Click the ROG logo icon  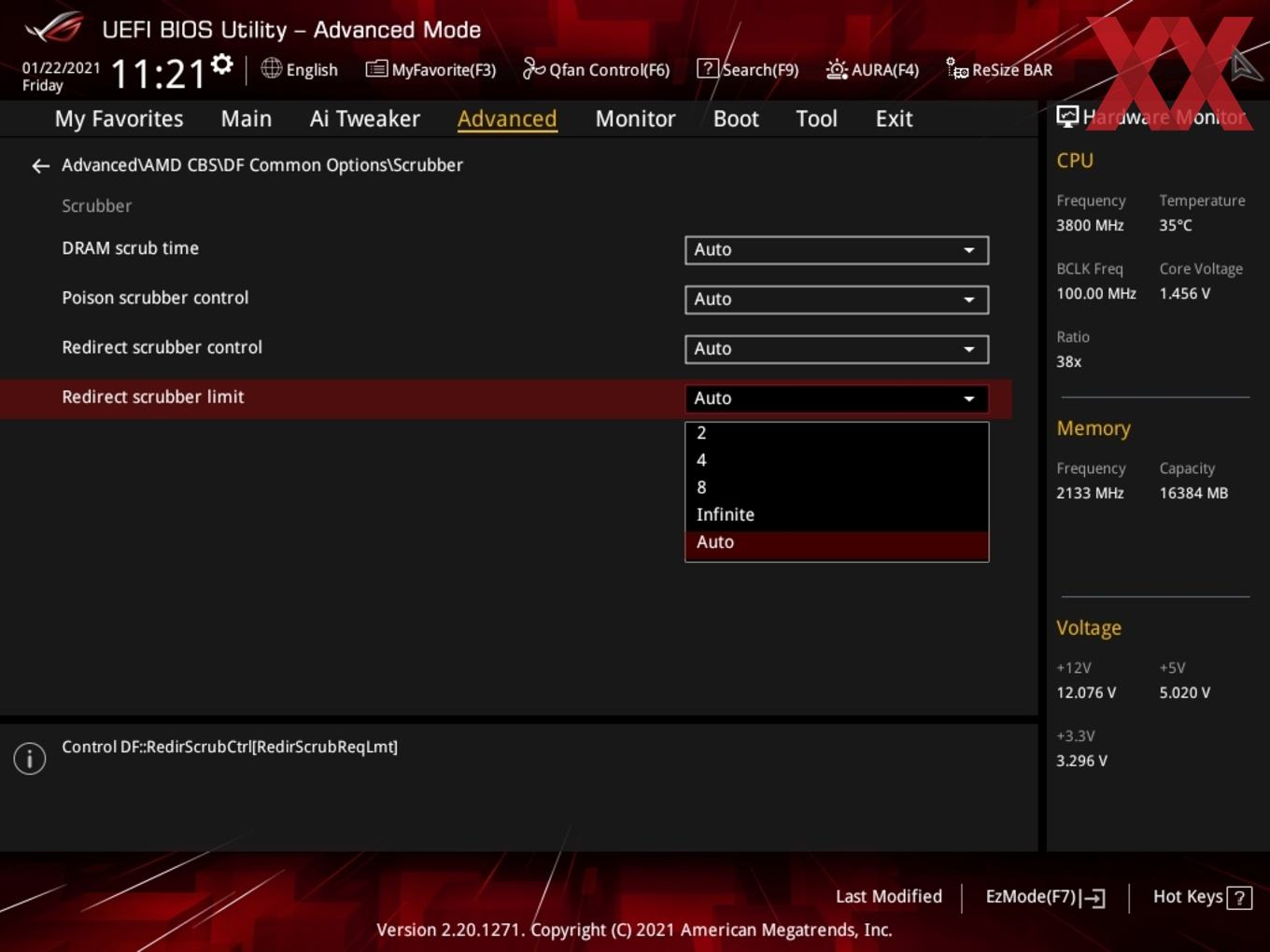[x=54, y=28]
